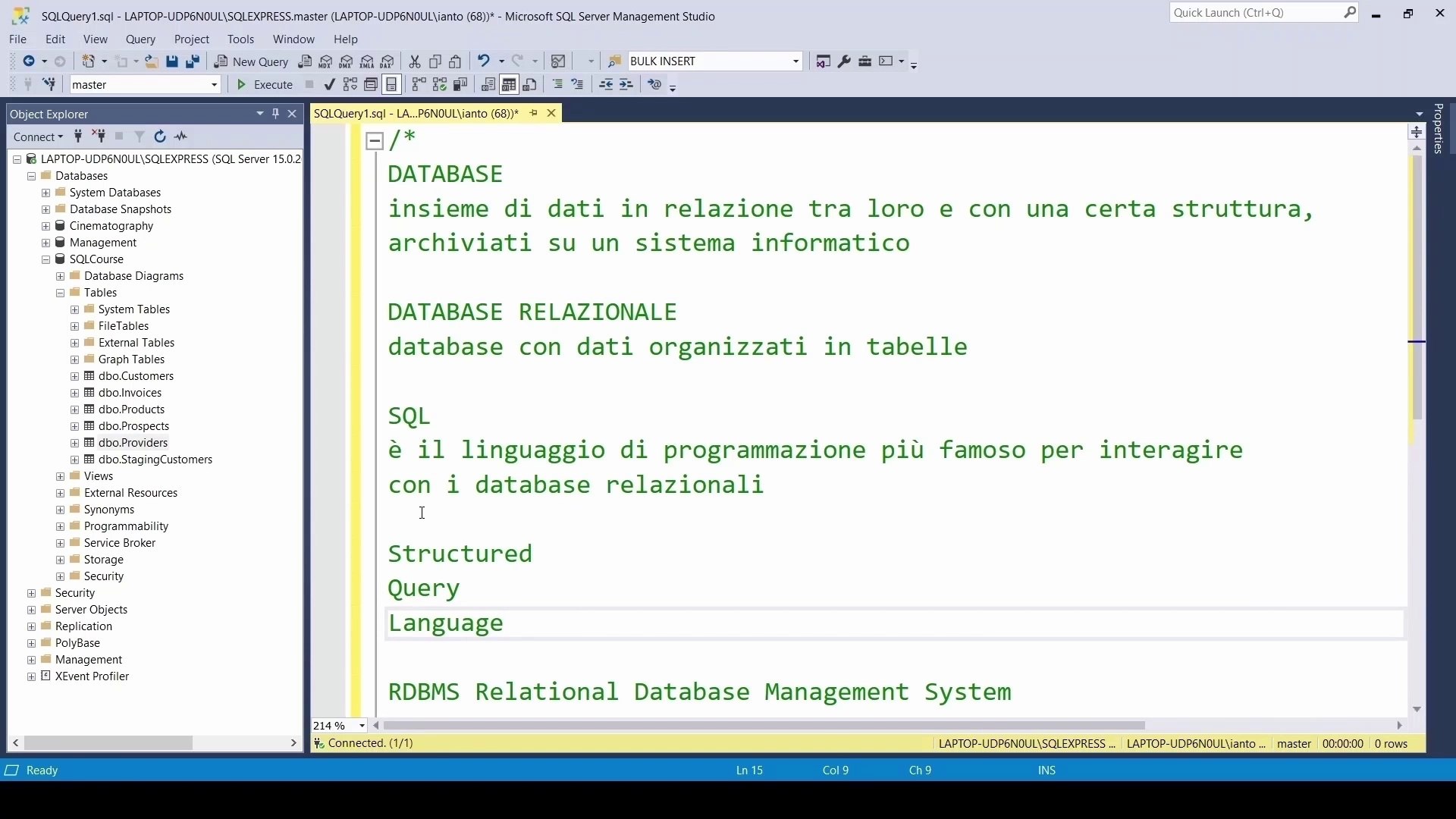The height and width of the screenshot is (819, 1456).
Task: Click the Save All icon
Action: coord(193,61)
